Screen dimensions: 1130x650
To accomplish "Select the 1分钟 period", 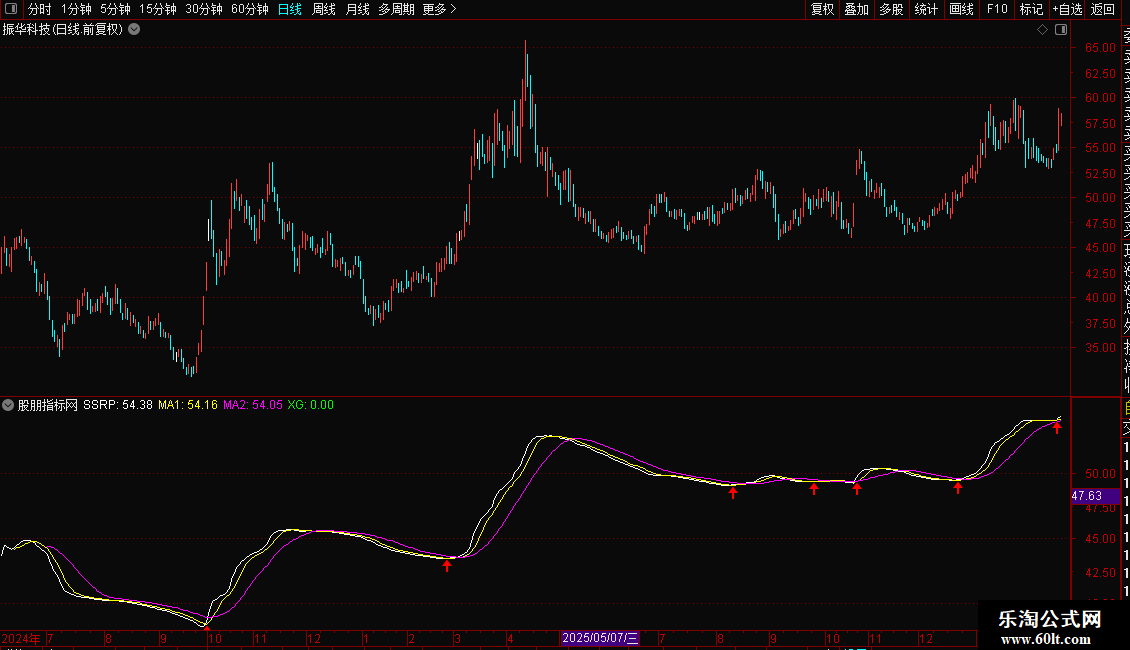I will [x=76, y=9].
